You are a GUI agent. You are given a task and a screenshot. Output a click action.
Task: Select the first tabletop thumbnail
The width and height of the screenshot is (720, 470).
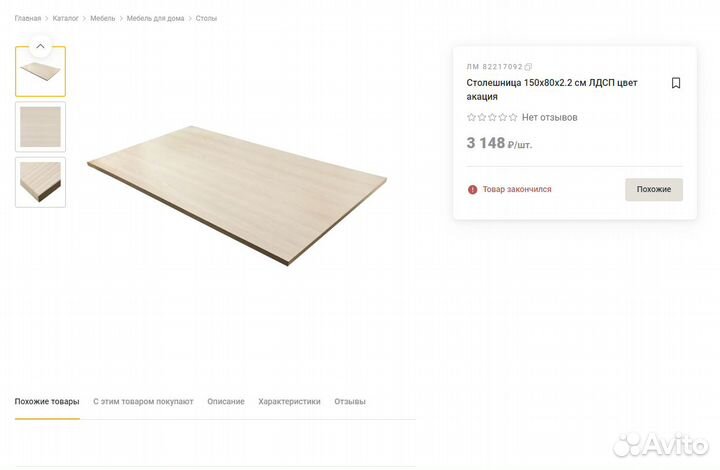[40, 72]
